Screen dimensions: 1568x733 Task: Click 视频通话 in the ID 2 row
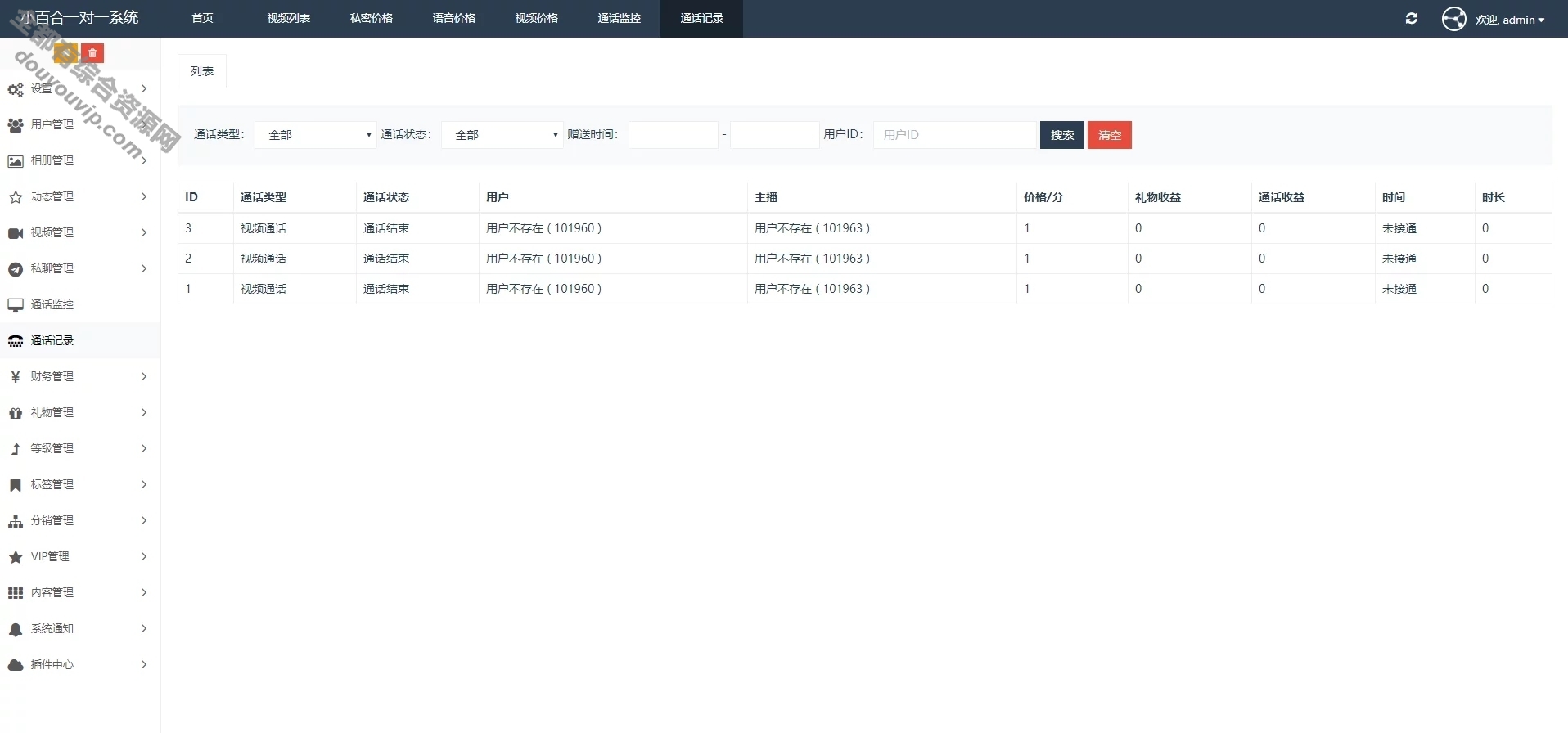point(264,259)
